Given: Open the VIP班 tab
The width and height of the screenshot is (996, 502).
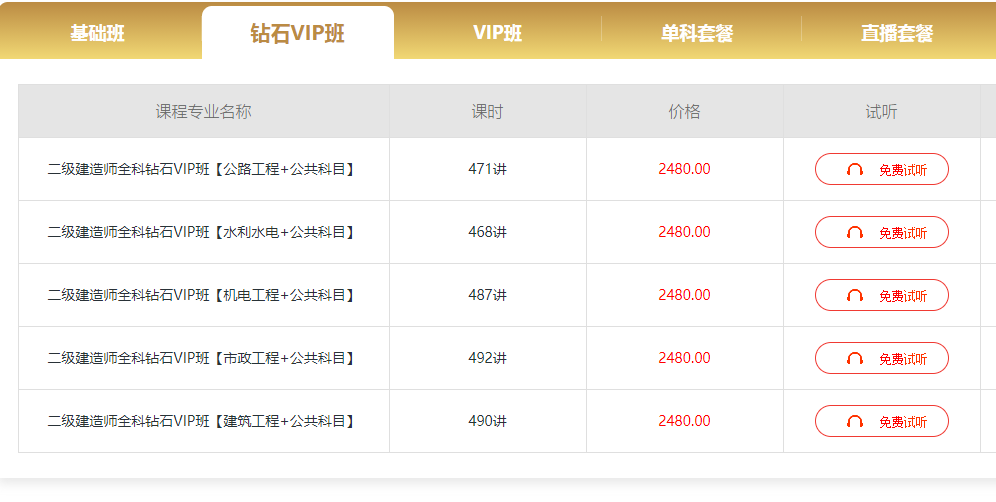Looking at the screenshot, I should (x=497, y=33).
